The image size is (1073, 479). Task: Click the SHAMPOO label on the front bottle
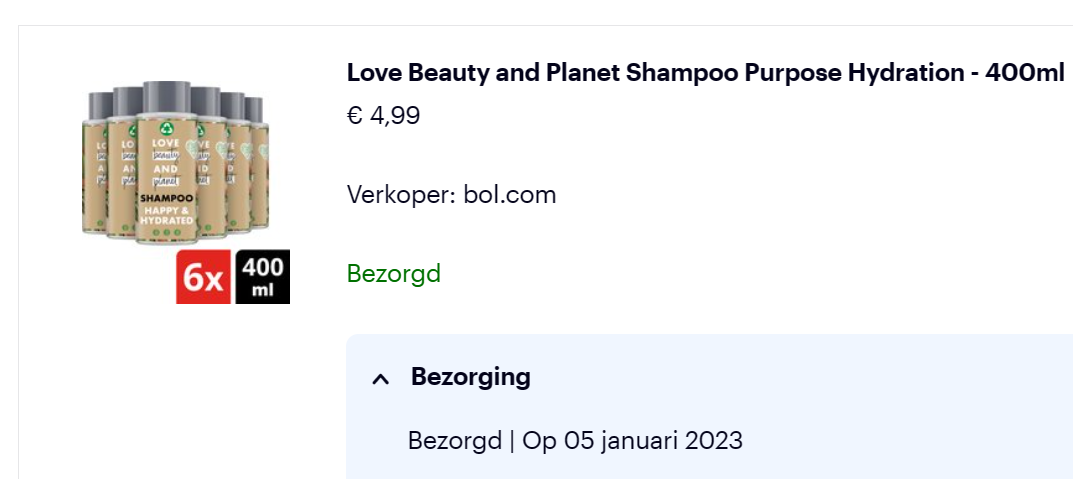tap(166, 199)
